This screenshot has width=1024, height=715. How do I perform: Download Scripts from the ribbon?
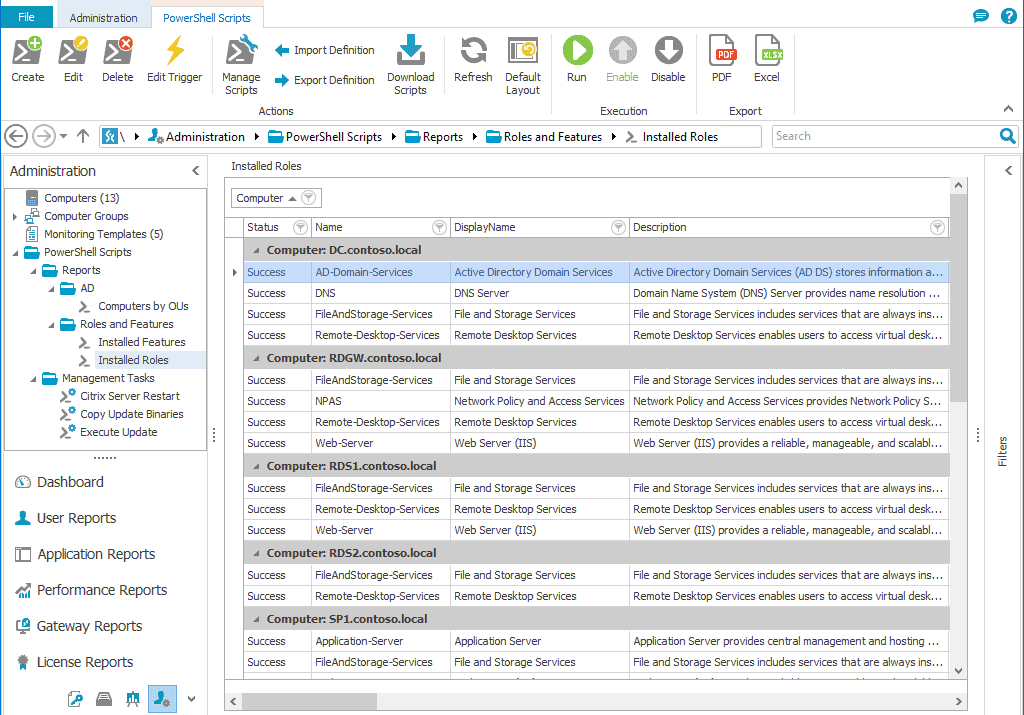[x=410, y=65]
